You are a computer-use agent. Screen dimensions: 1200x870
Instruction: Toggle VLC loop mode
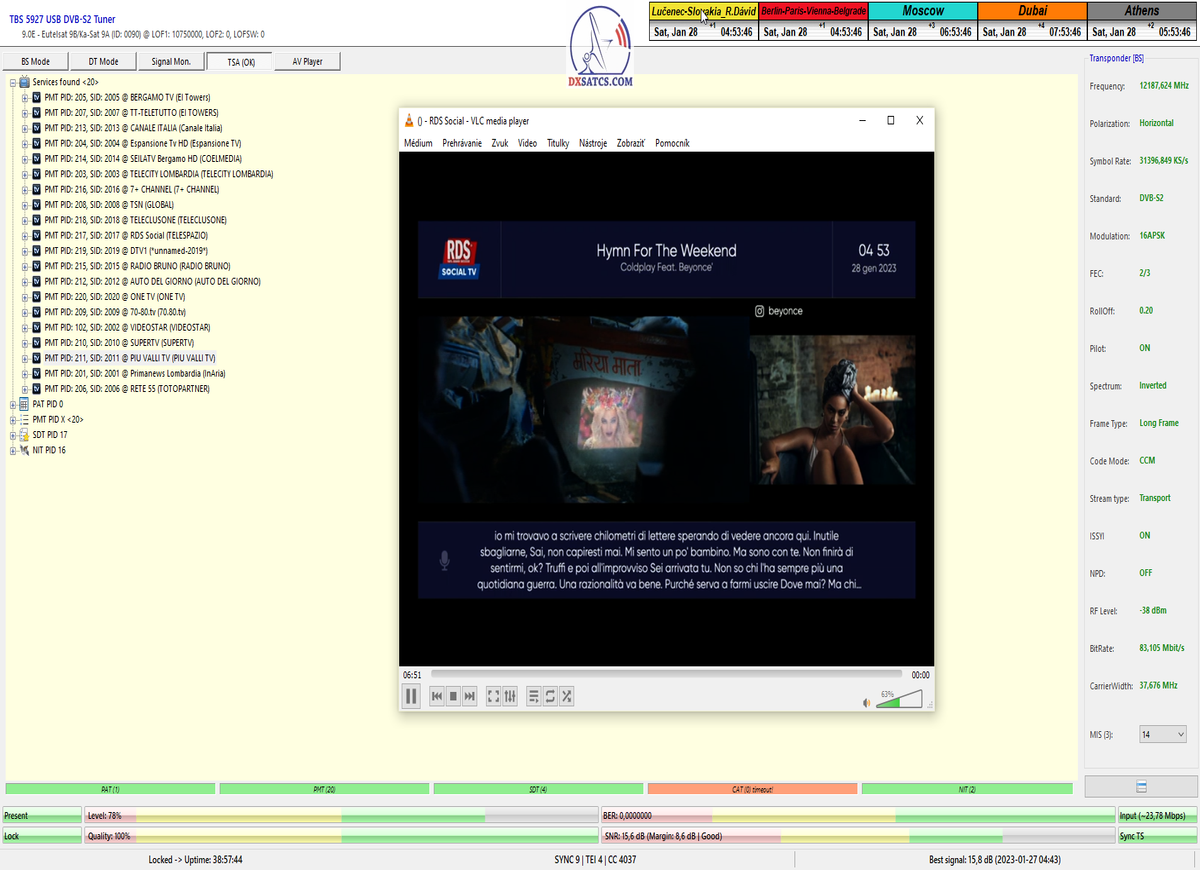pyautogui.click(x=550, y=696)
